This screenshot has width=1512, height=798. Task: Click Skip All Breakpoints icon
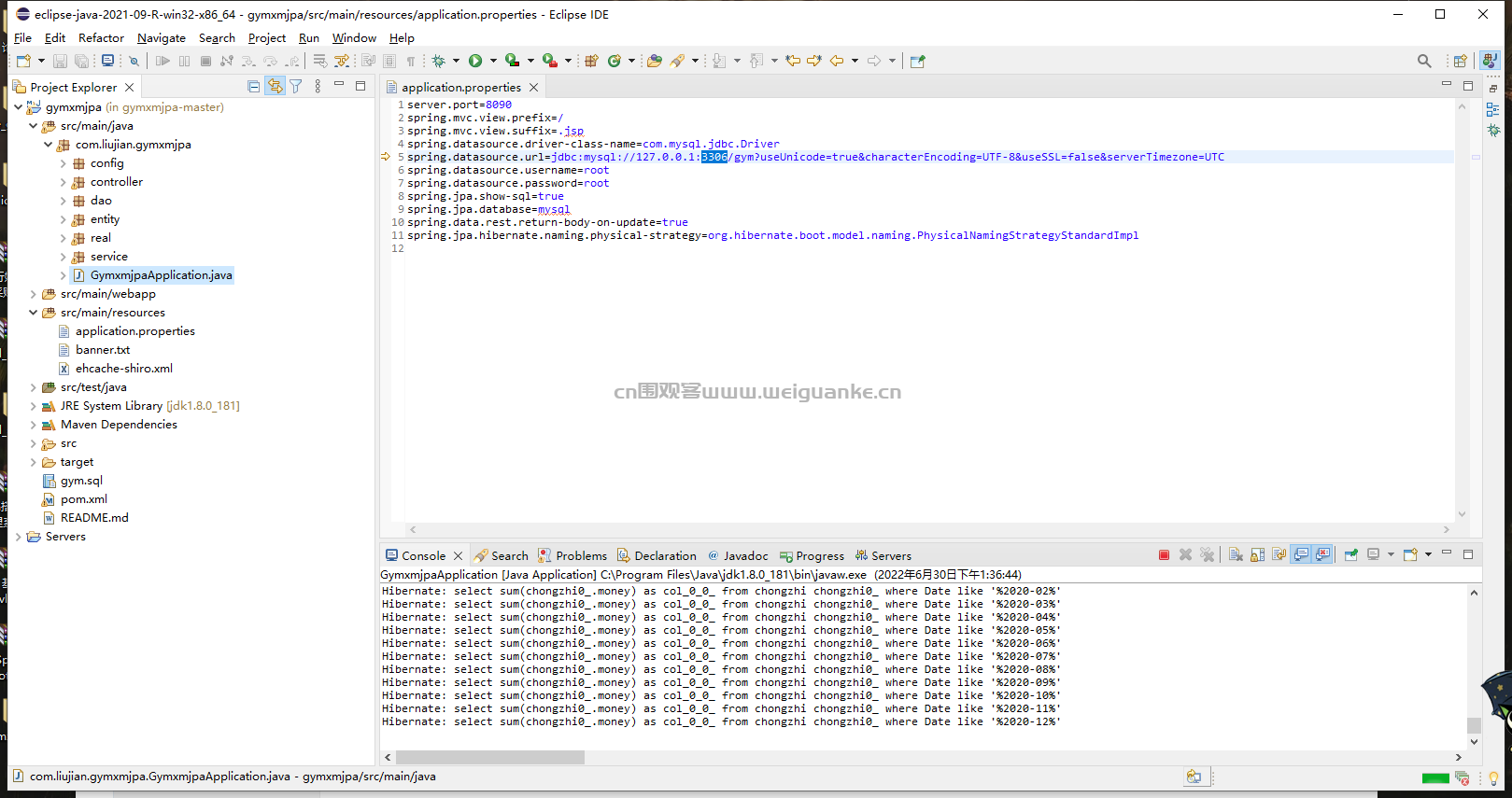pos(134,61)
